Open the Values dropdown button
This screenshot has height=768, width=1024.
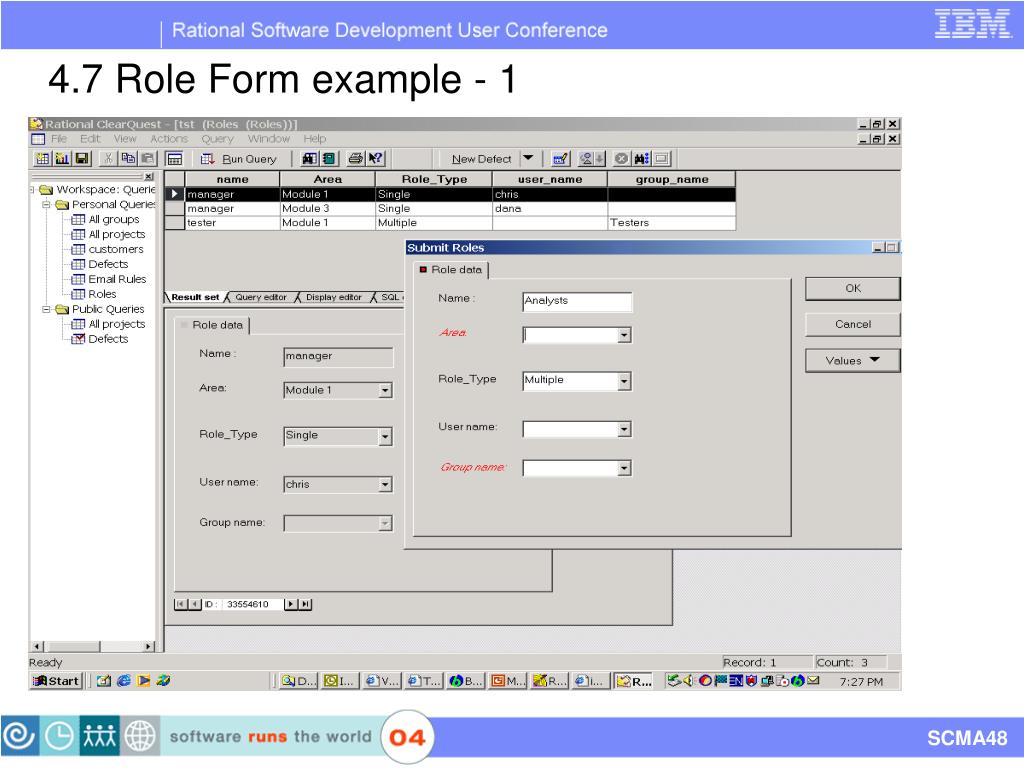[853, 360]
